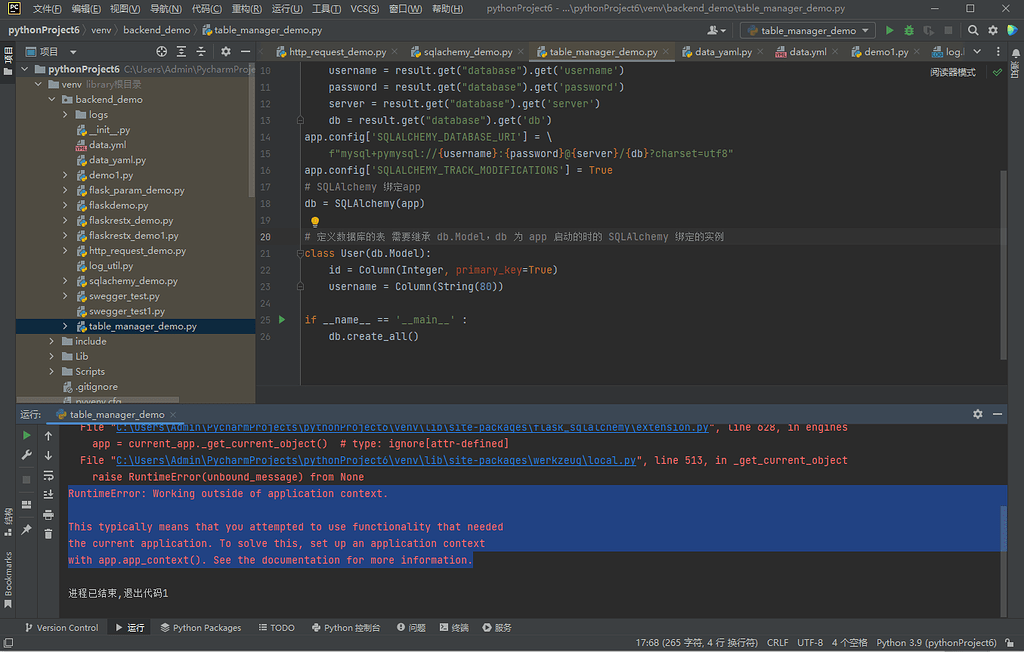Open the VCS(S) menu
This screenshot has width=1024, height=652.
364,8
